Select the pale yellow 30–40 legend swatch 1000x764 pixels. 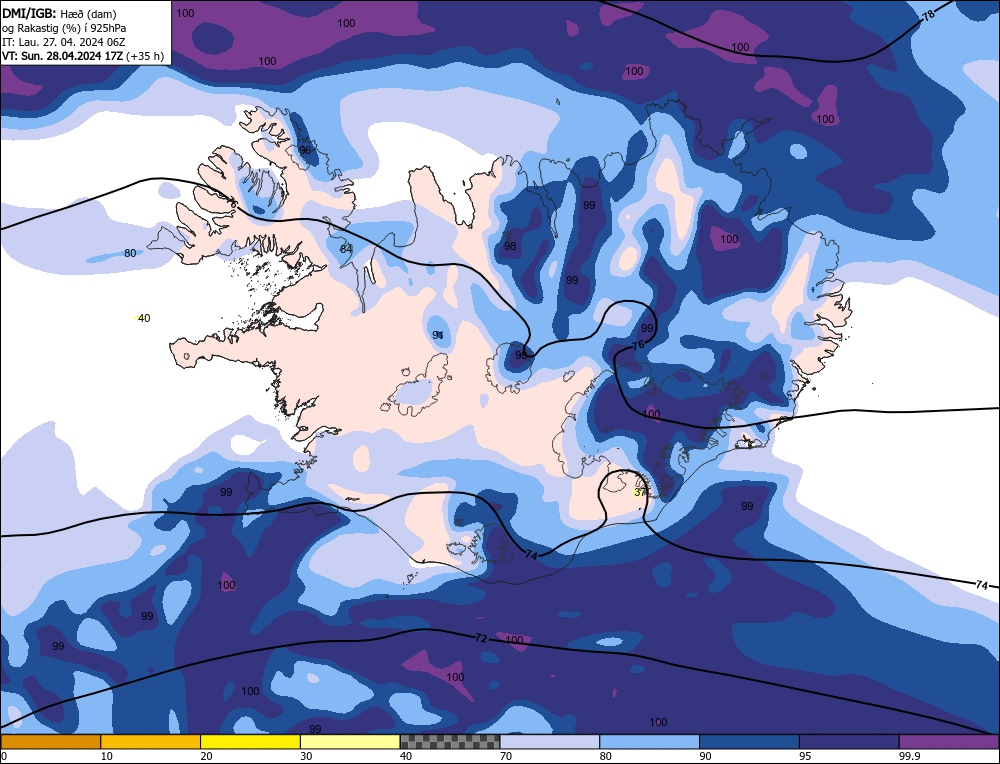350,742
